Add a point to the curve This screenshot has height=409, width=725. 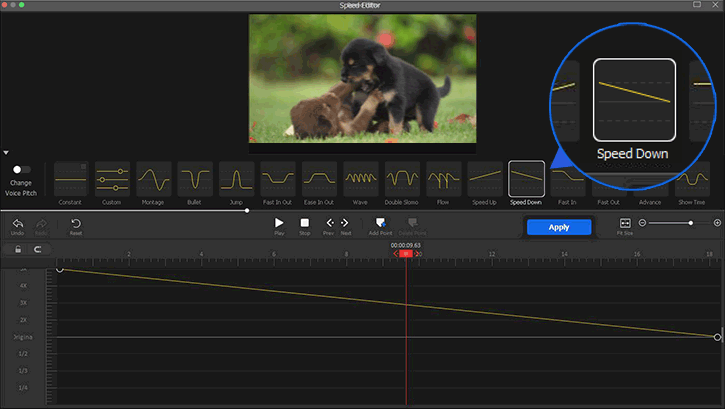[380, 223]
